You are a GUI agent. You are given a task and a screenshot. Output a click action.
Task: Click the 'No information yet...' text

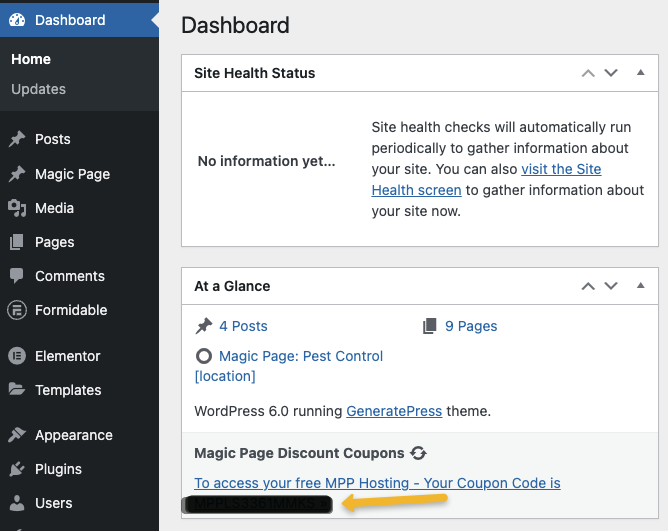pyautogui.click(x=266, y=161)
